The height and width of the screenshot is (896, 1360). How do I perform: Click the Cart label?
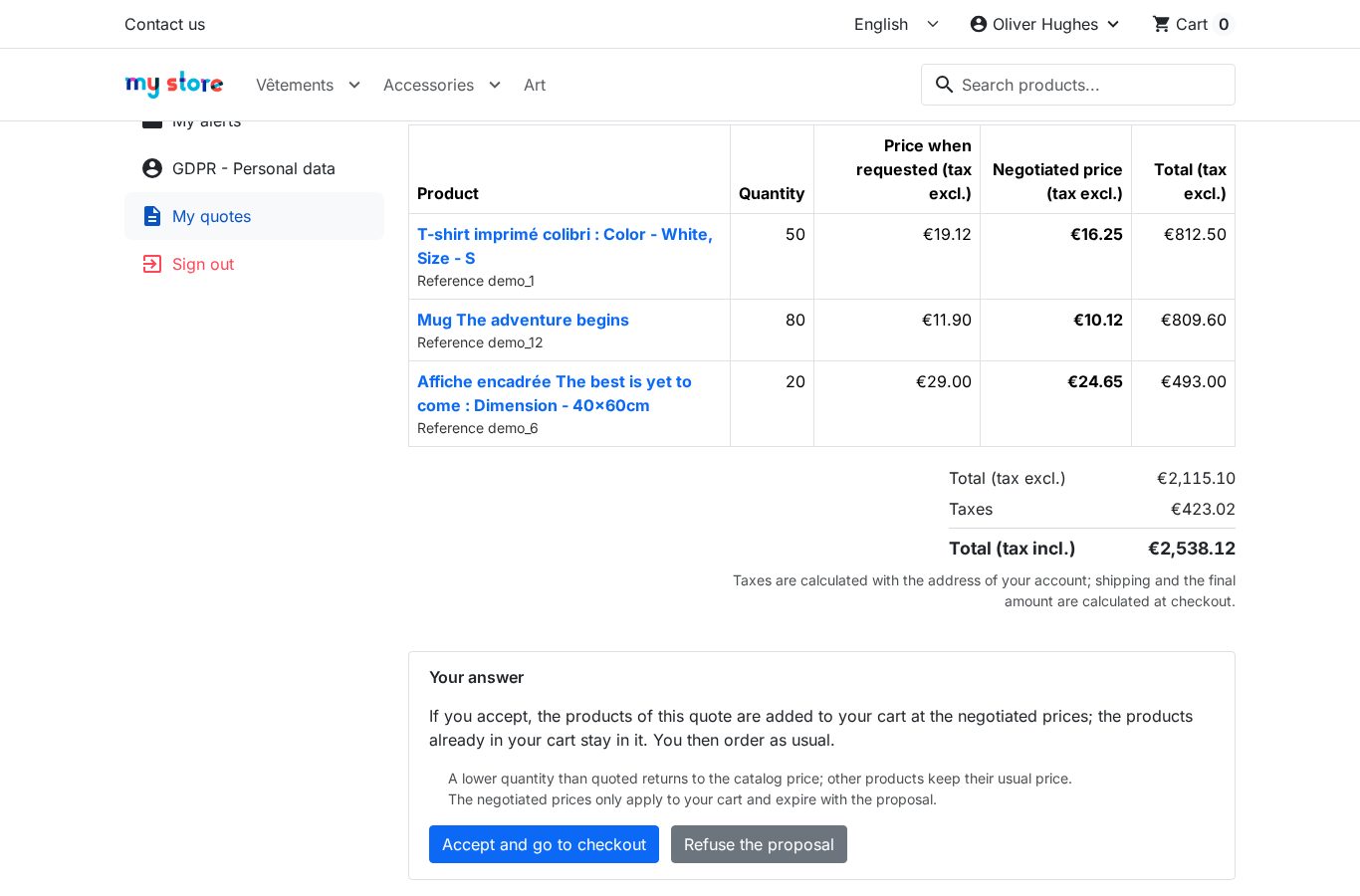[x=1191, y=24]
